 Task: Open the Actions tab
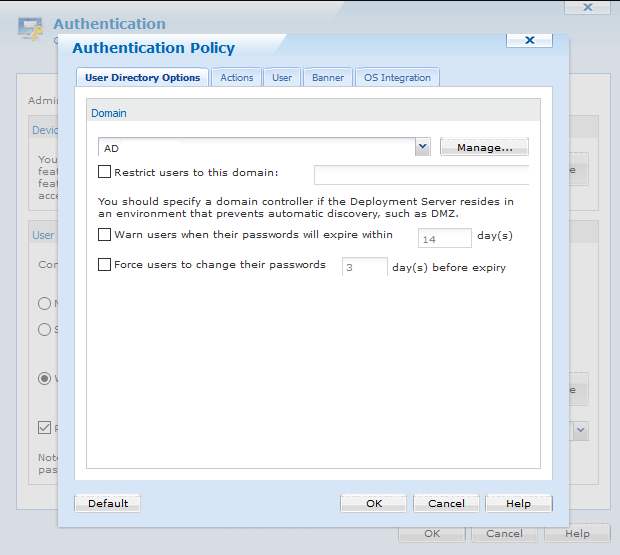[x=237, y=77]
